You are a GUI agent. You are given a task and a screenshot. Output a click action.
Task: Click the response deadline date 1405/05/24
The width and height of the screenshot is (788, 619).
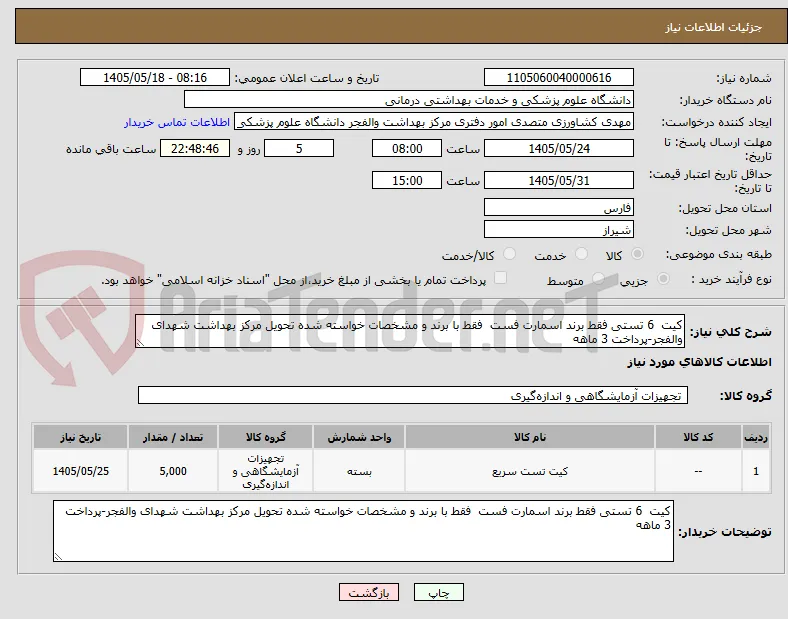(x=558, y=148)
